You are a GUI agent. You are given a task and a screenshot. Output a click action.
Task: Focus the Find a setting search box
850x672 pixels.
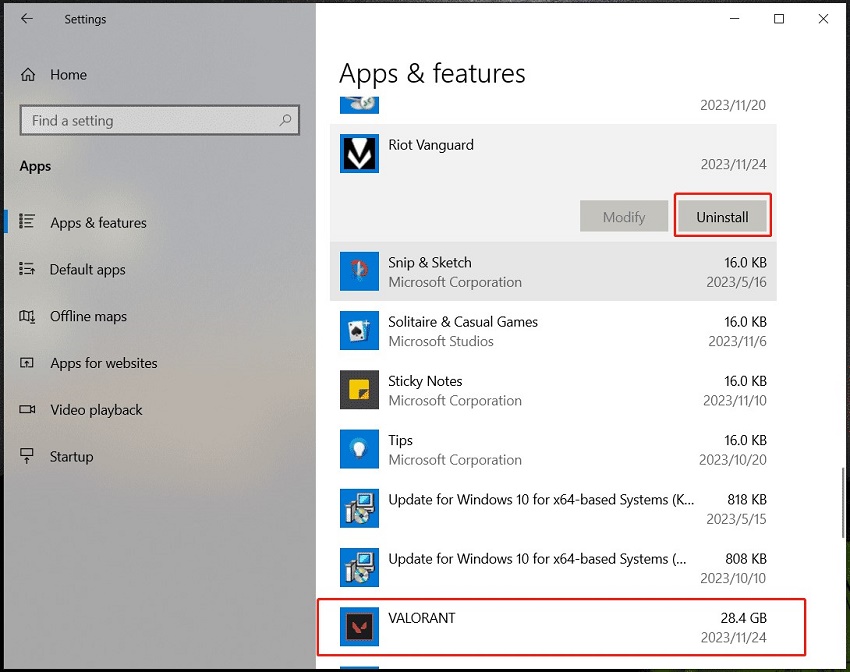coord(150,121)
